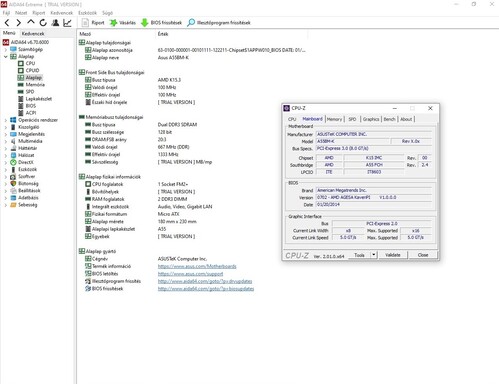Image resolution: width=499 pixels, height=384 pixels.
Task: Switch to the Graphics tab in CPU-Z
Action: [x=371, y=119]
